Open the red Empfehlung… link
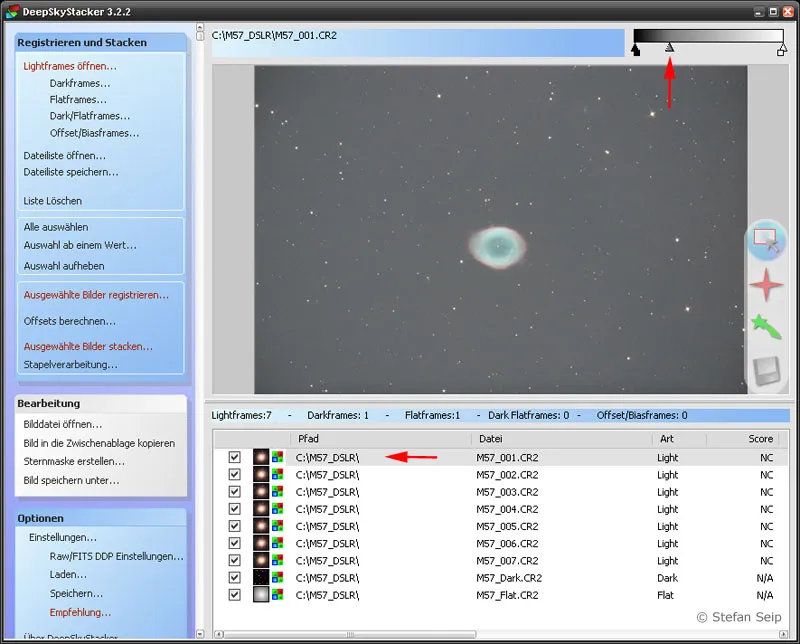The width and height of the screenshot is (800, 644). [80, 612]
